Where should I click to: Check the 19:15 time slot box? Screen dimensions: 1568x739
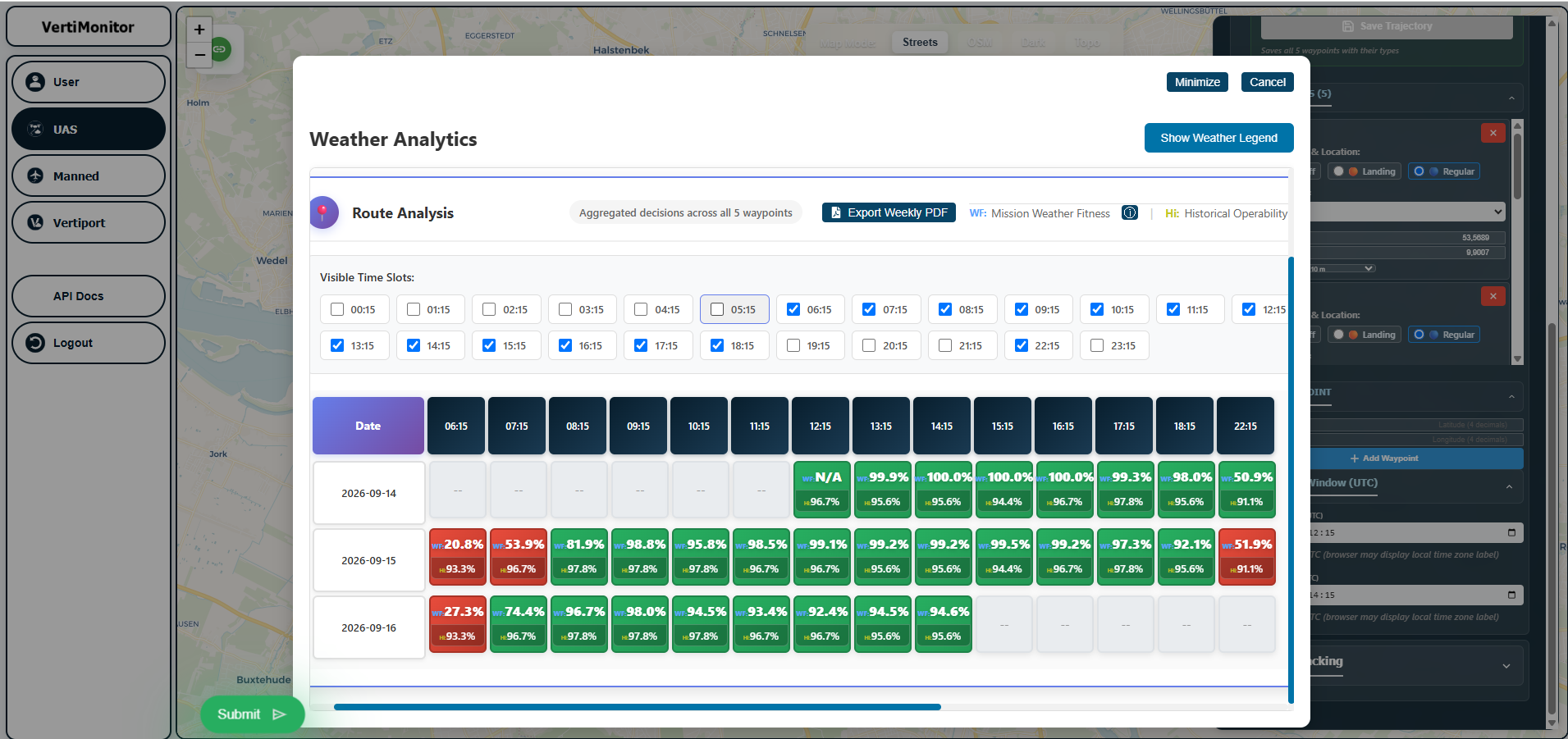coord(793,345)
